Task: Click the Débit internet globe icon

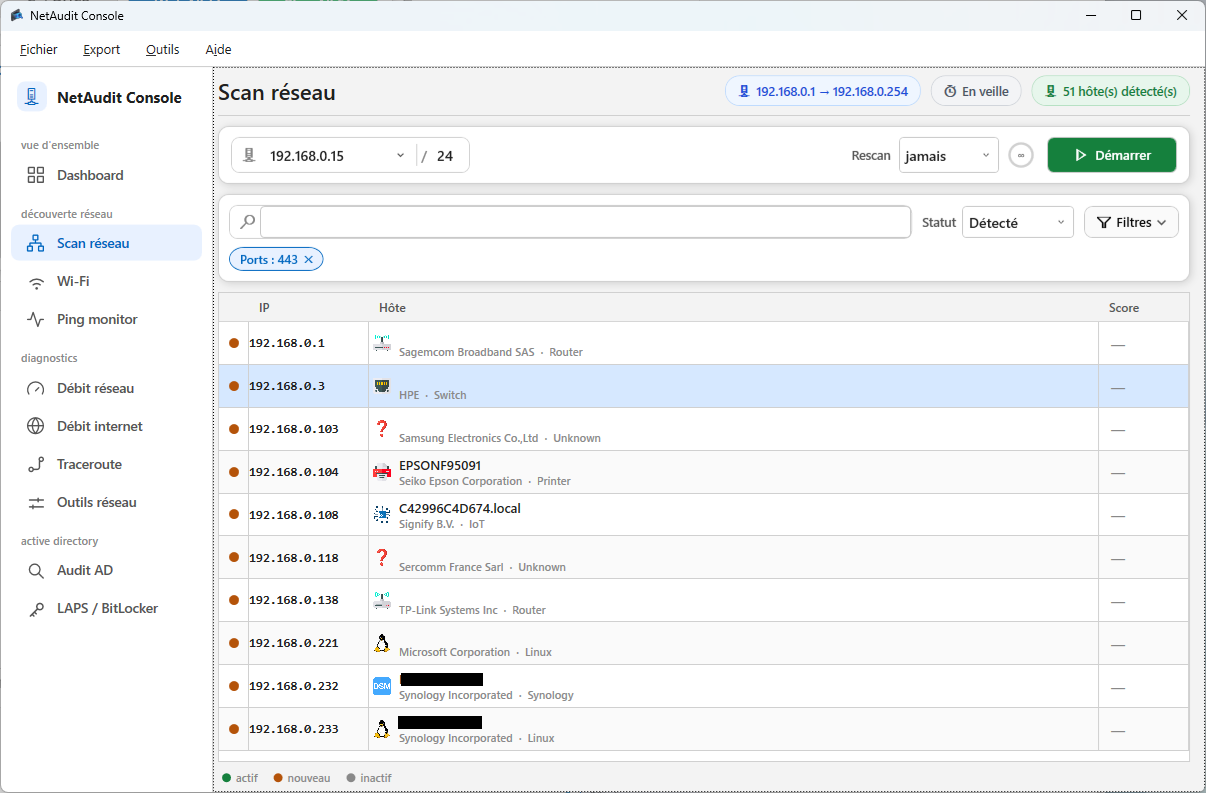Action: [x=36, y=426]
